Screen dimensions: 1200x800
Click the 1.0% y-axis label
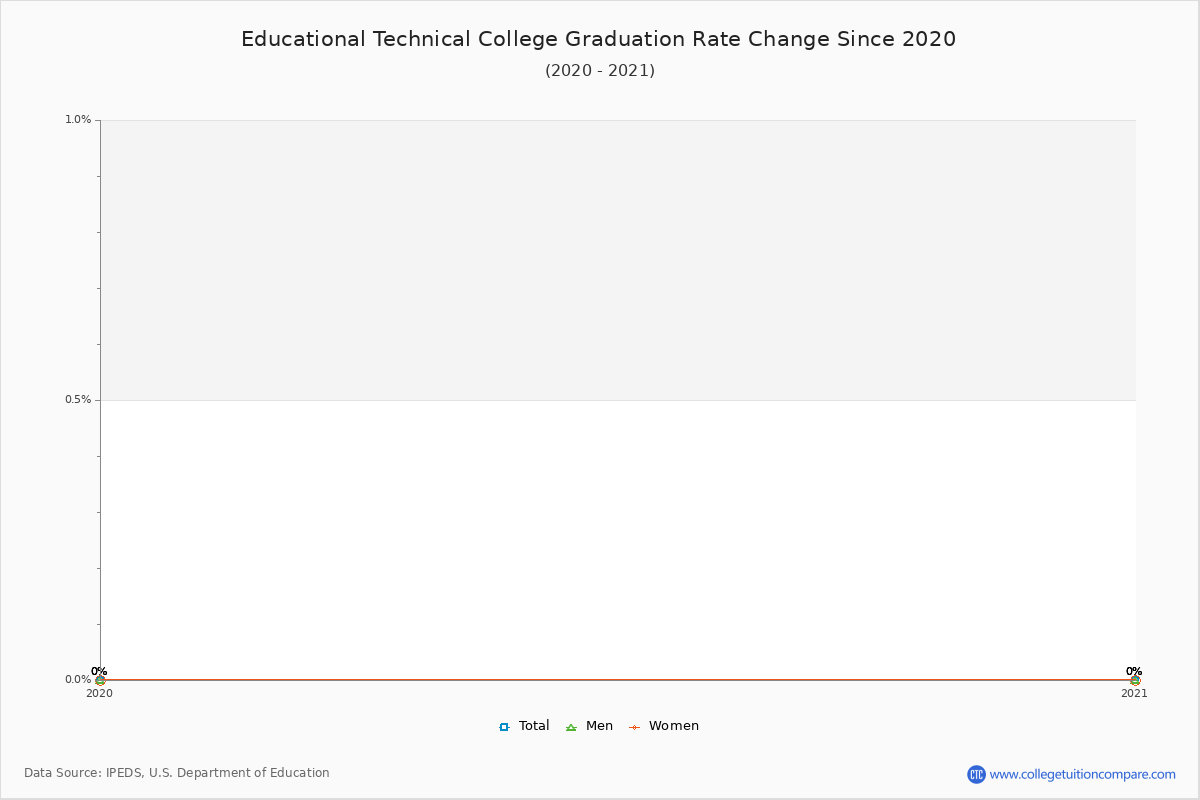pyautogui.click(x=78, y=120)
